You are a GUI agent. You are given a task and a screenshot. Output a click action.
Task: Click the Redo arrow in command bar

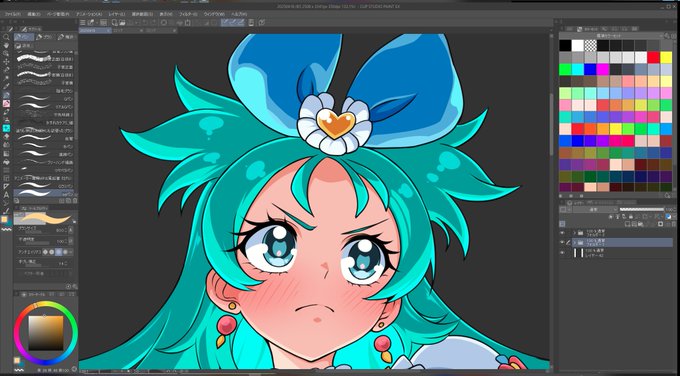click(154, 22)
